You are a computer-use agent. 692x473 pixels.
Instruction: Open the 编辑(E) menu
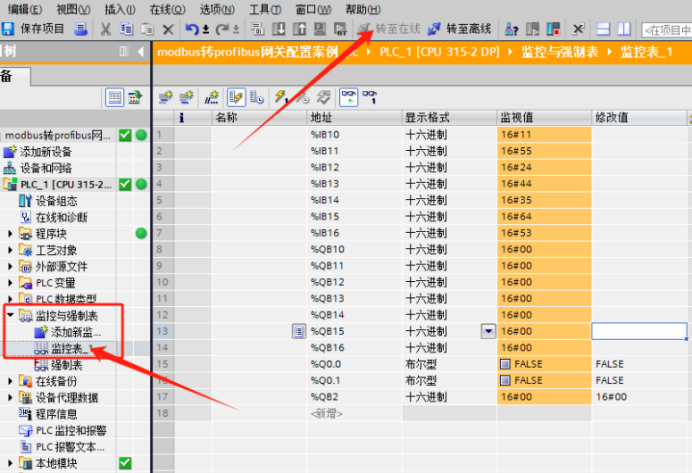[x=25, y=9]
